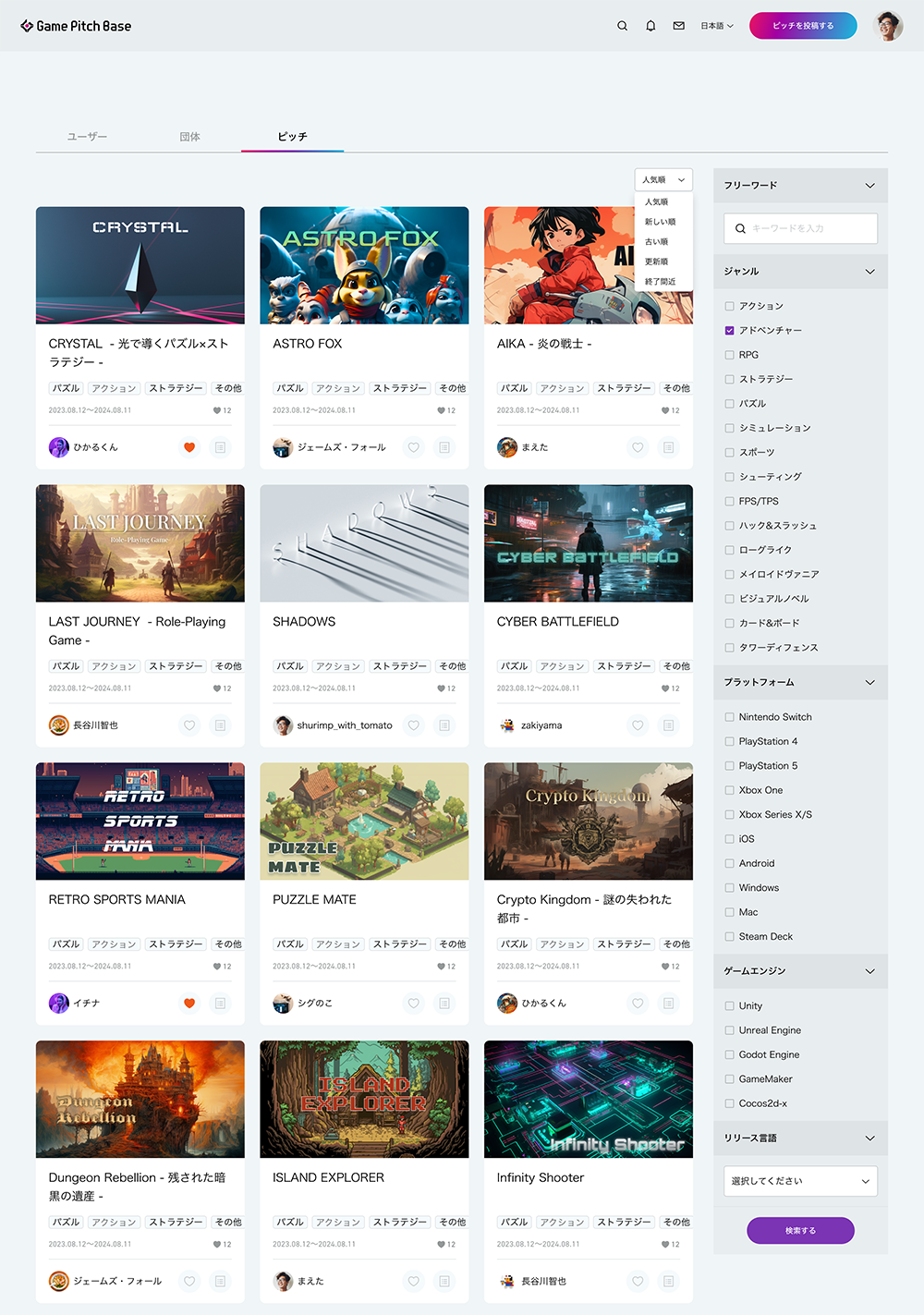Viewport: 924px width, 1315px height.
Task: Switch to the ユーザー tab
Action: tap(87, 137)
